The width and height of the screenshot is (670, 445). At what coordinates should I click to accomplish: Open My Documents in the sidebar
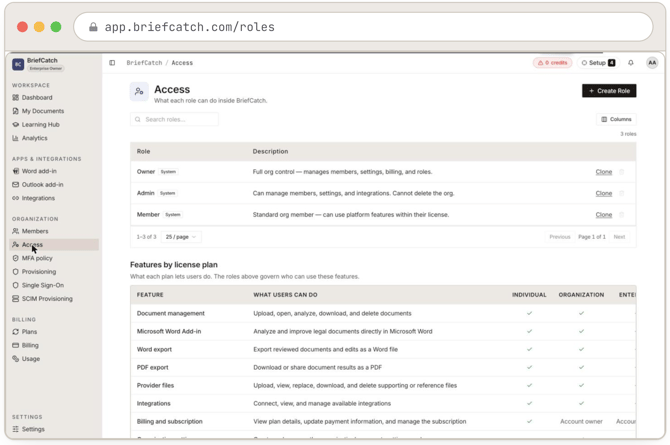38,111
